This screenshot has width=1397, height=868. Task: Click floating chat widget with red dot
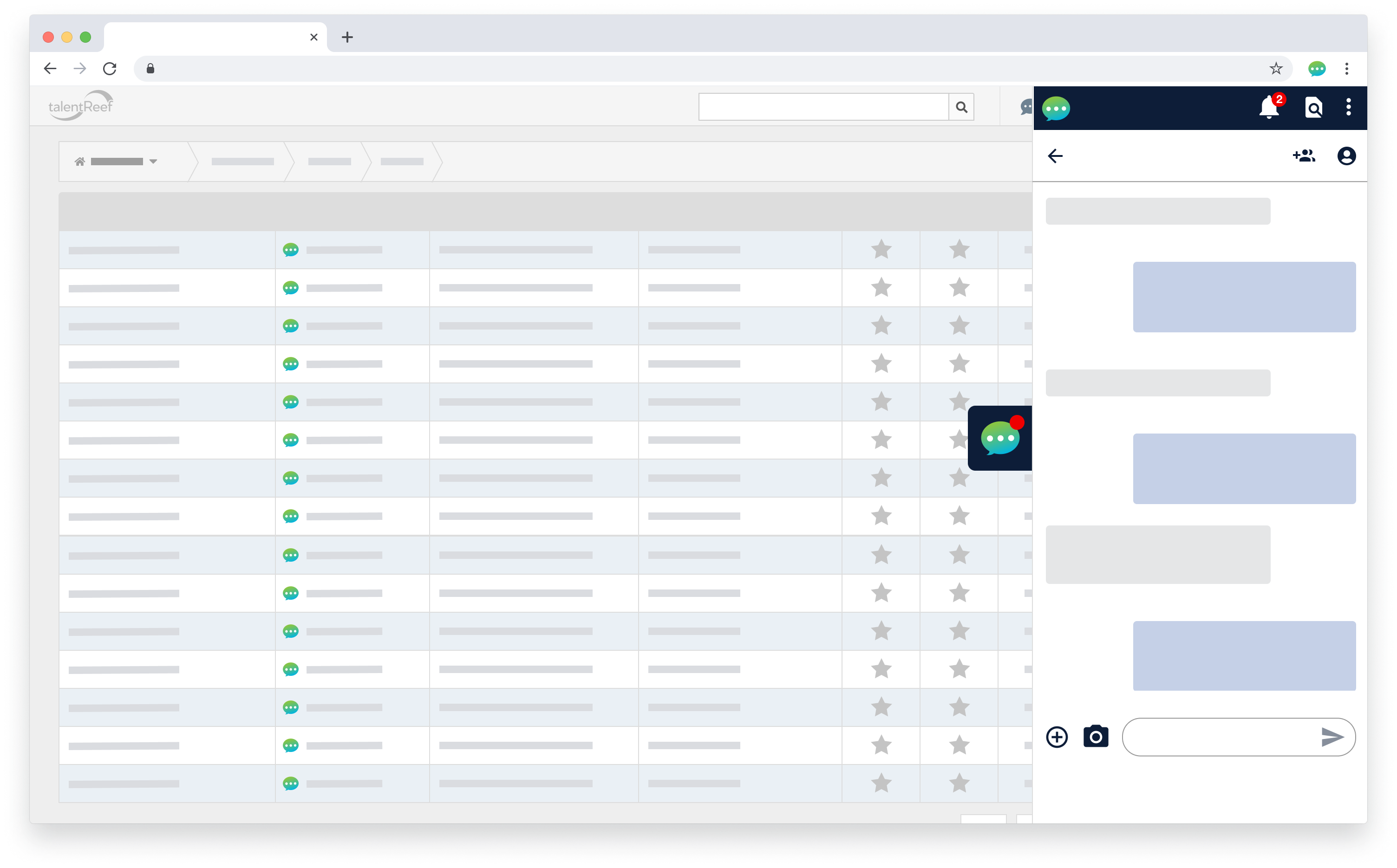[x=1000, y=438]
